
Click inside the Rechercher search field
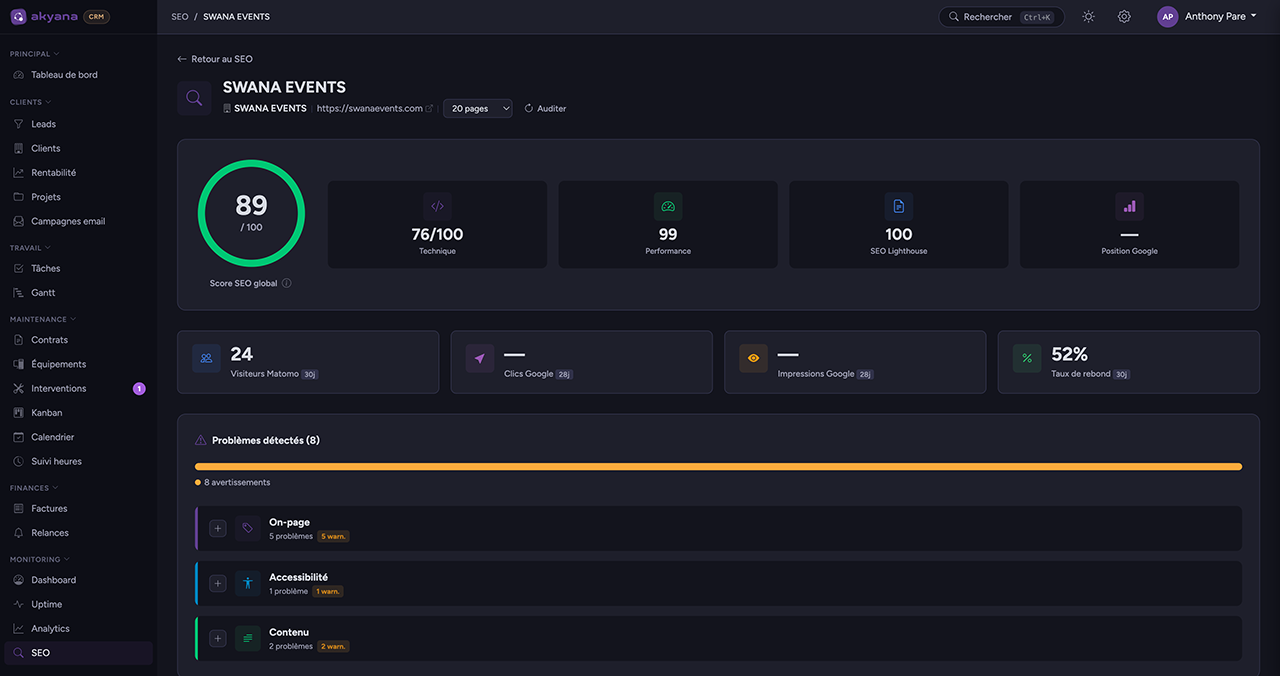point(1000,16)
